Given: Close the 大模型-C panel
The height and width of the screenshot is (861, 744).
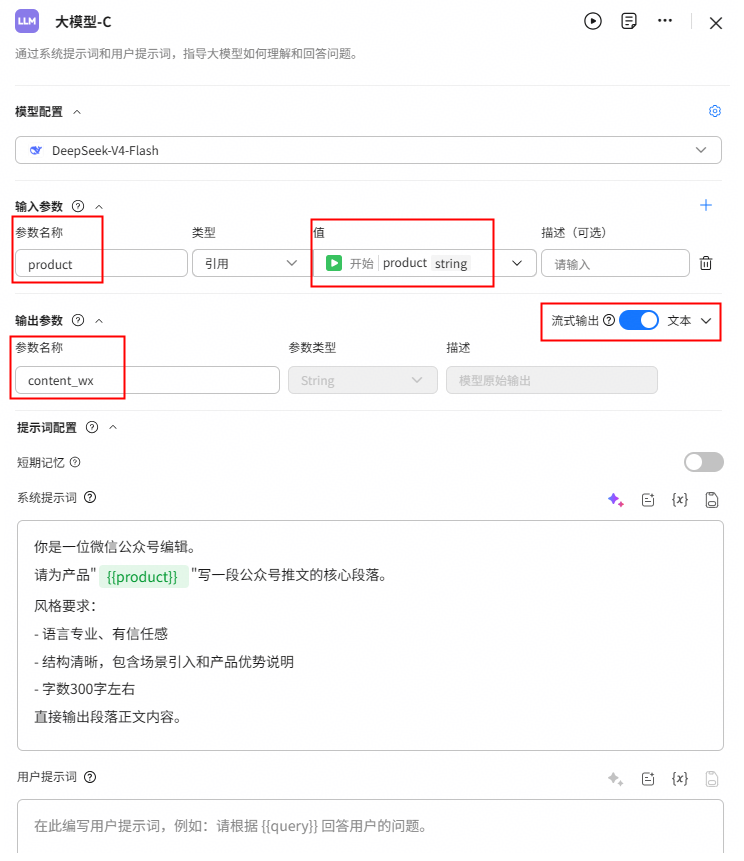Looking at the screenshot, I should [x=715, y=23].
